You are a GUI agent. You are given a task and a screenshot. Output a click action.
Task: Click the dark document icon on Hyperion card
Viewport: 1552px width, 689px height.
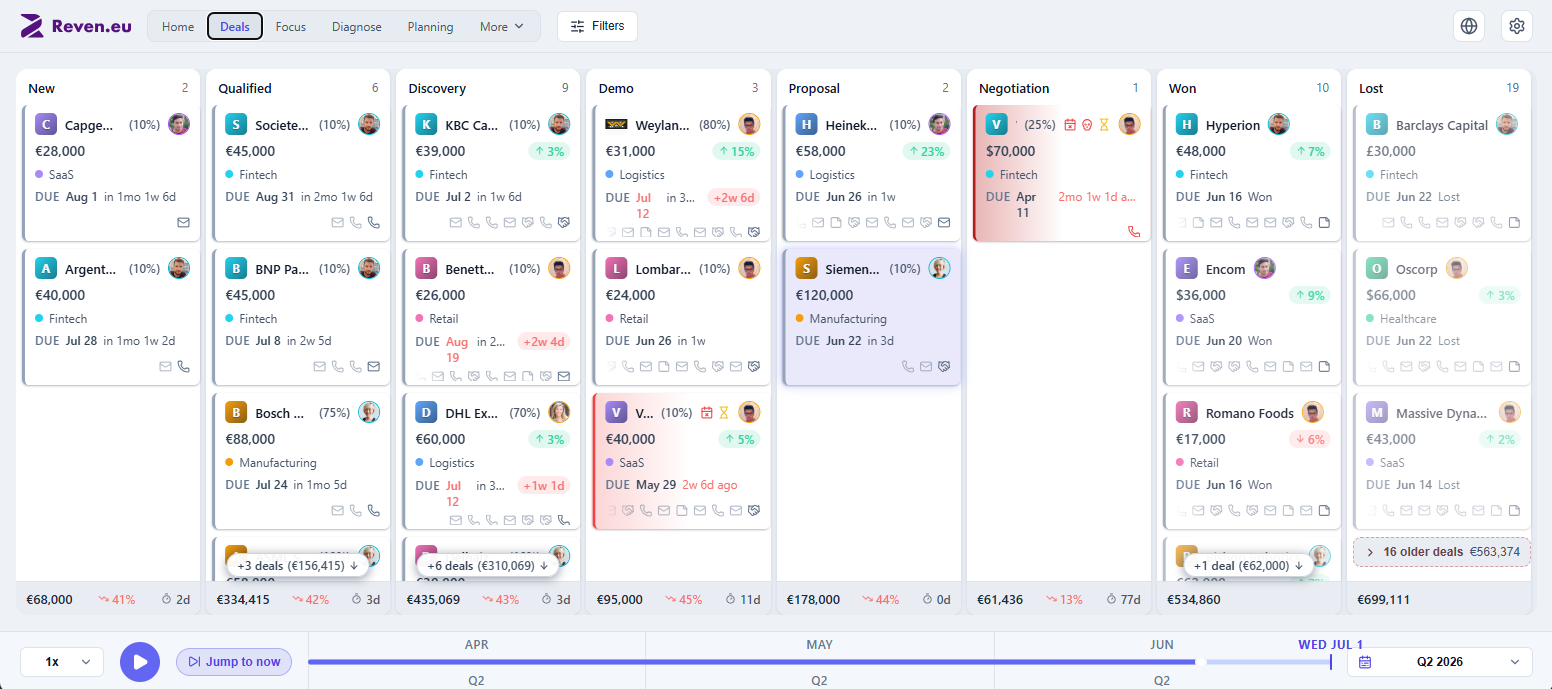[x=1323, y=222]
